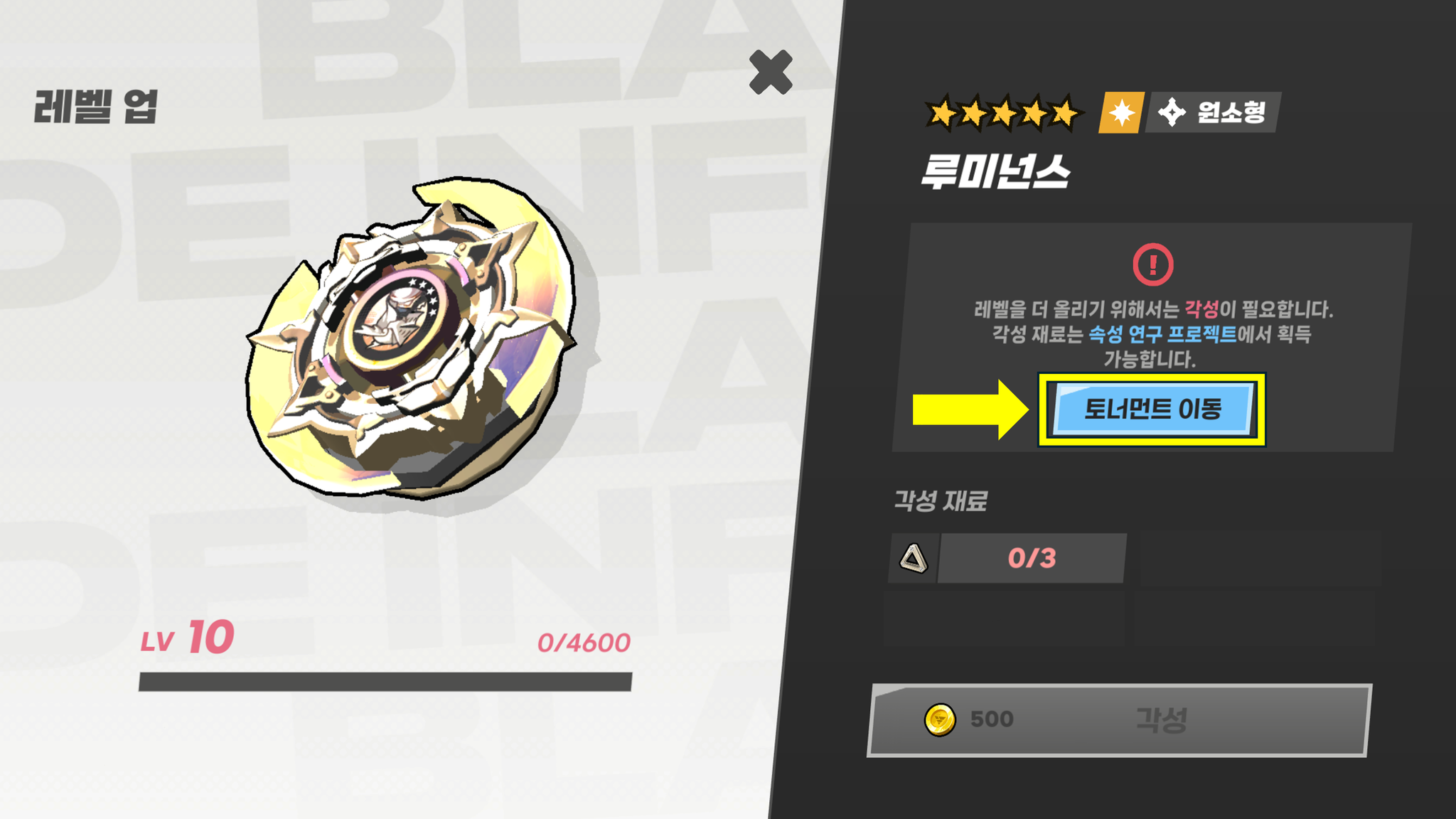Tap the orange light attribute badge
1456x819 pixels.
(1121, 112)
